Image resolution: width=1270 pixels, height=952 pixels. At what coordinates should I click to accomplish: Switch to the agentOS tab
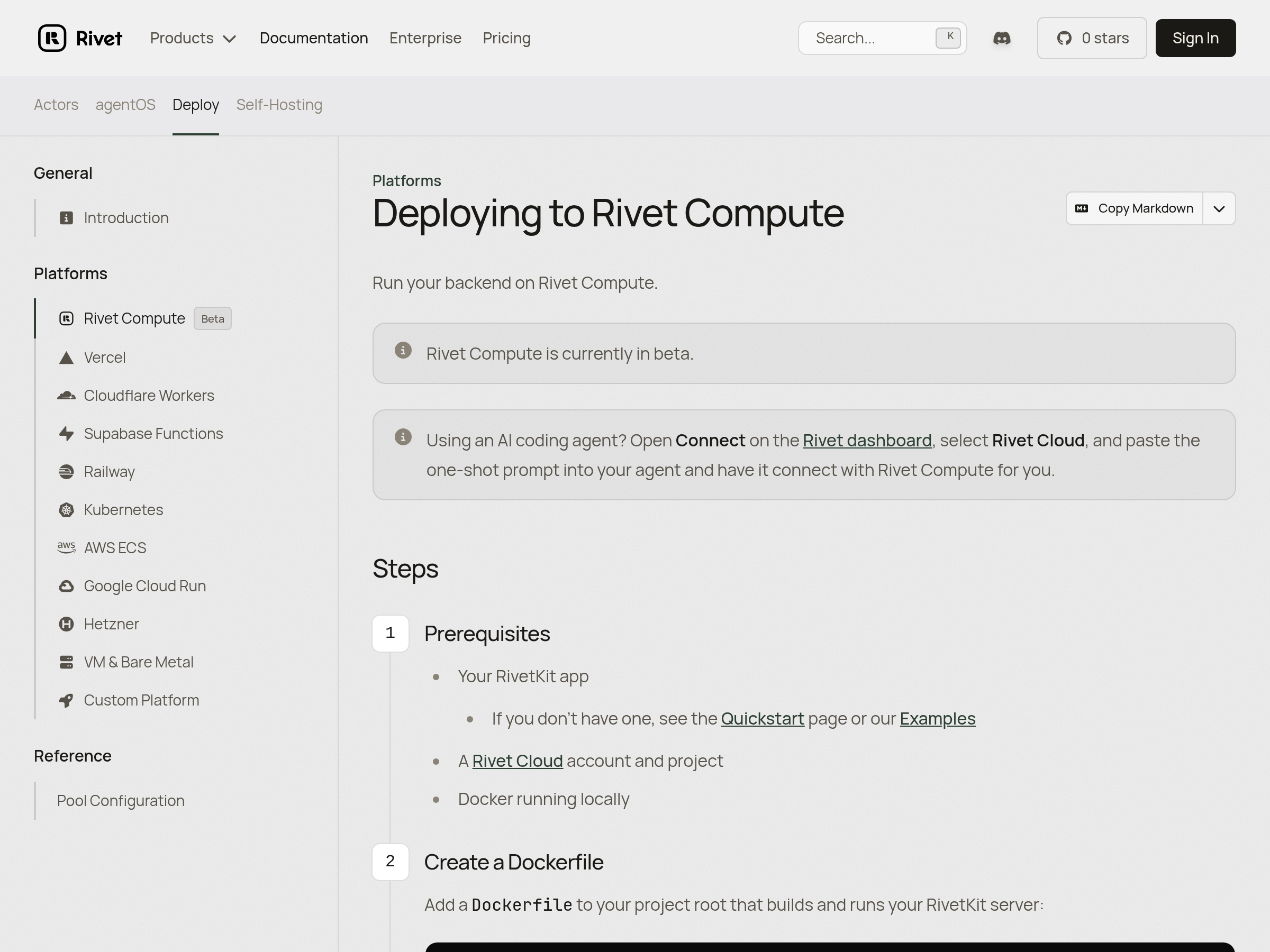(x=125, y=104)
